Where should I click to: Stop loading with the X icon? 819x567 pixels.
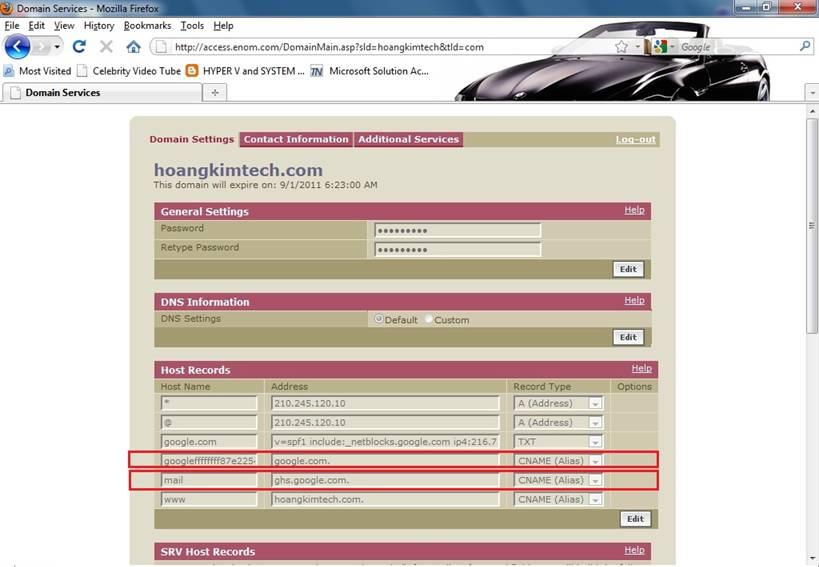(x=106, y=47)
